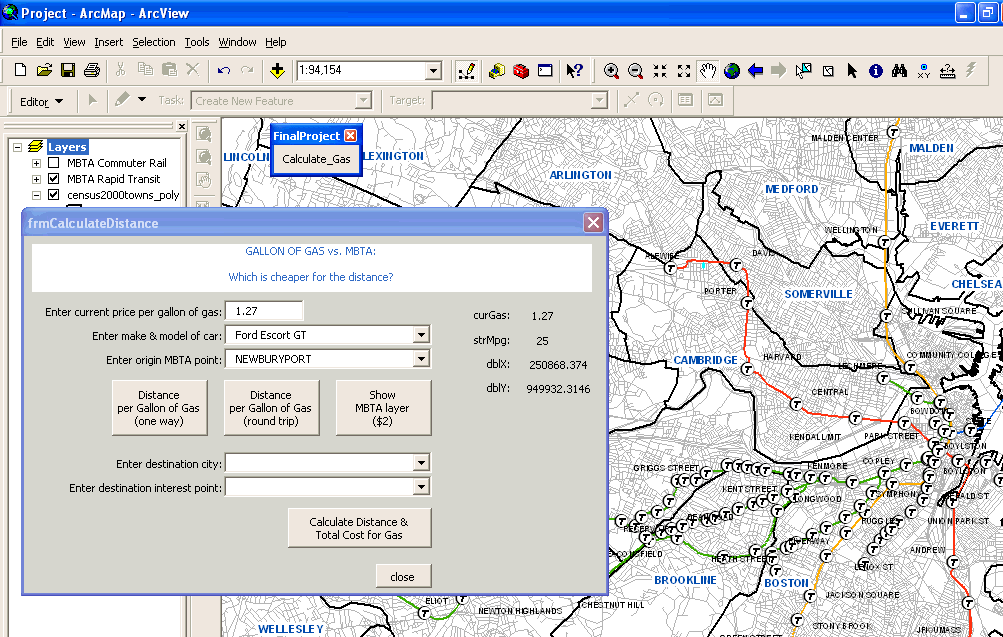Click Show MBTA layer ($2)
1003x637 pixels.
(x=383, y=408)
